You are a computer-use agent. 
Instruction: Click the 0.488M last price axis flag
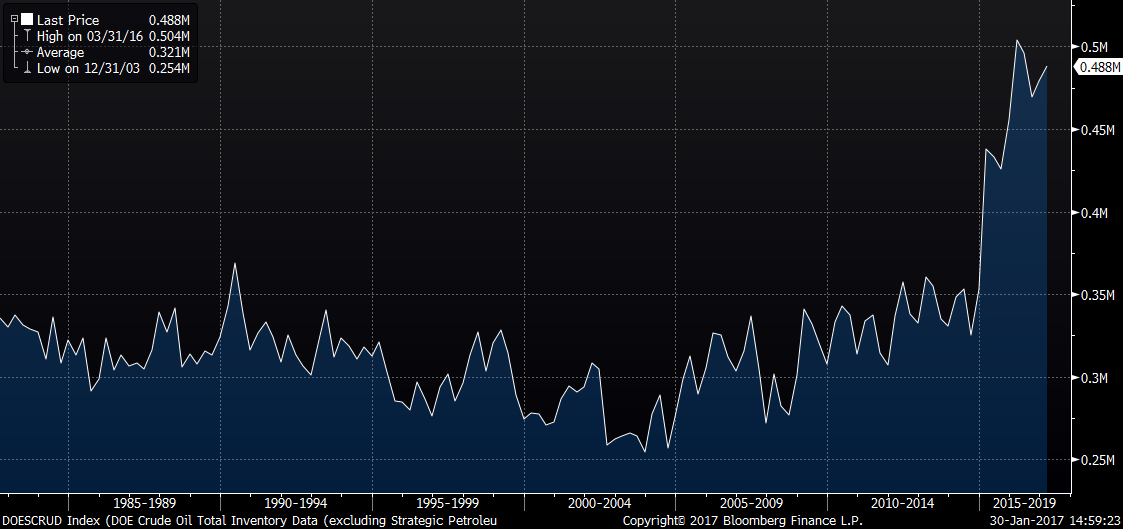[1099, 67]
